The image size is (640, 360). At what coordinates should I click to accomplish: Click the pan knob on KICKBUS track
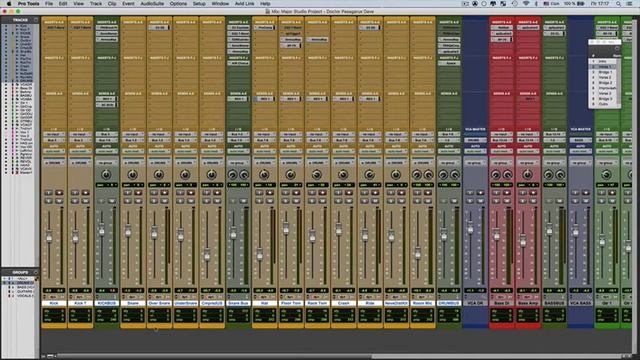point(106,175)
